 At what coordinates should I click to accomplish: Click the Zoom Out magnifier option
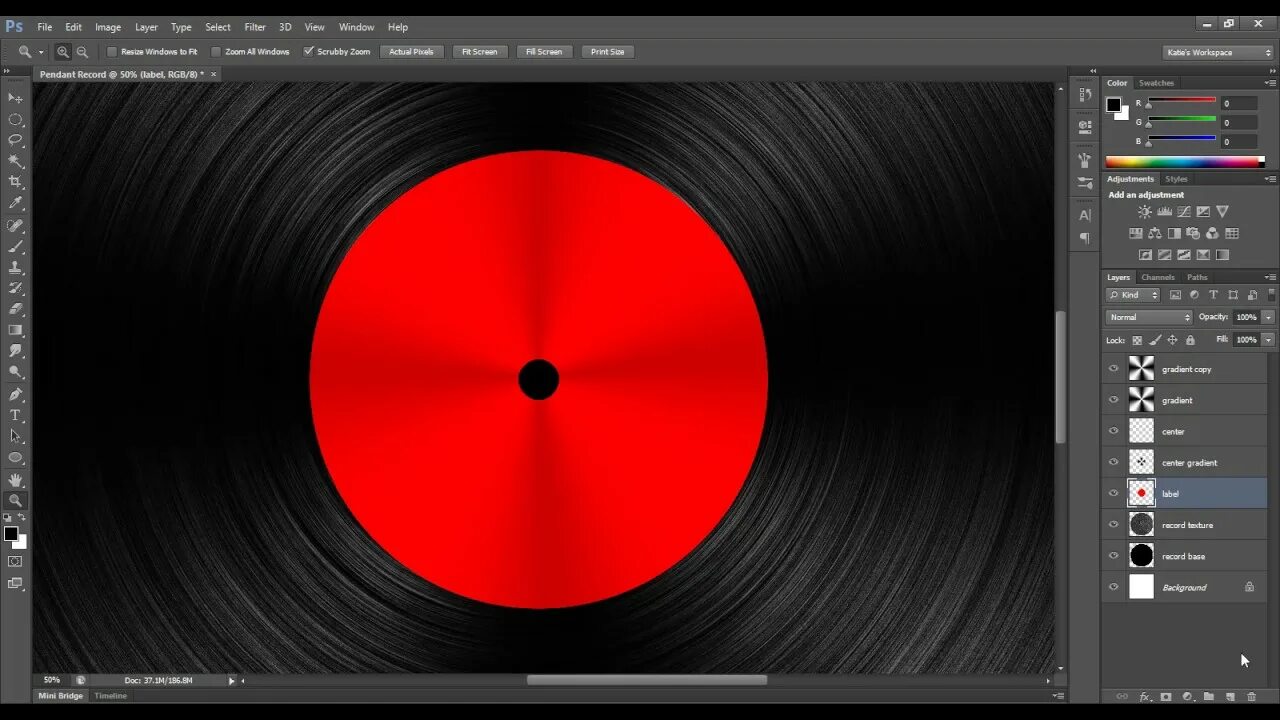82,52
